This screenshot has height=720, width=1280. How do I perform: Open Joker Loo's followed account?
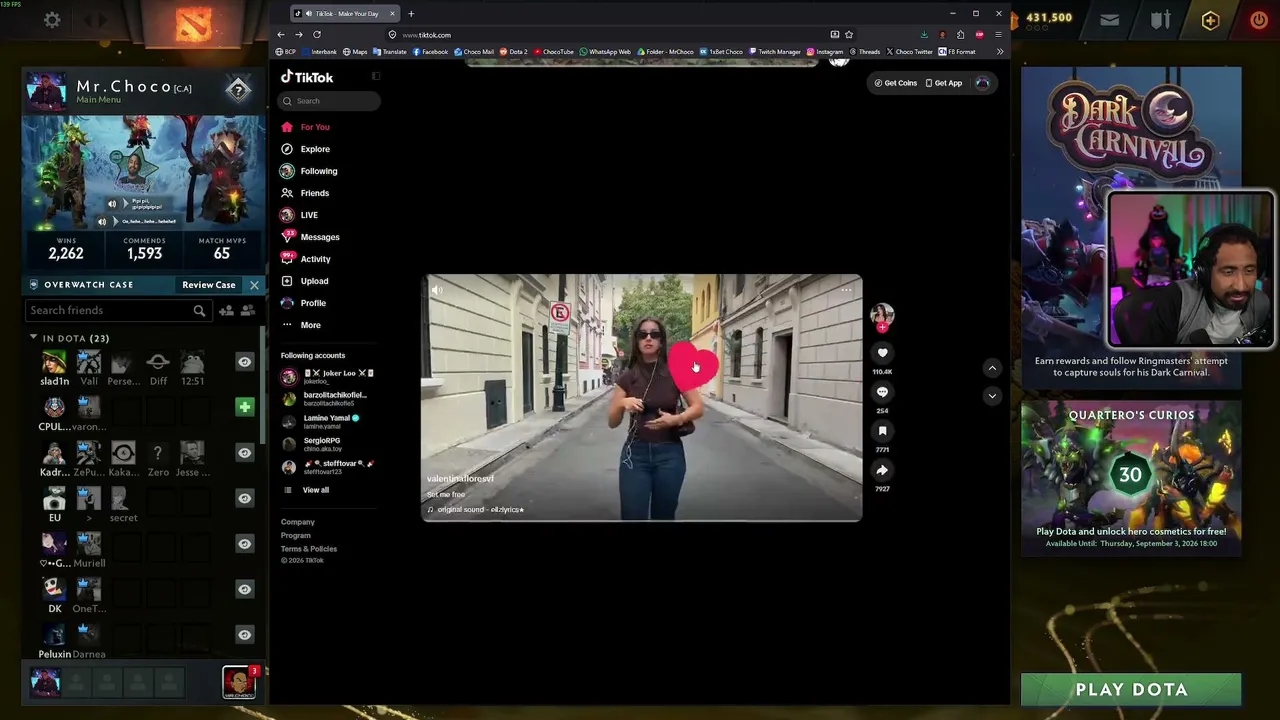tap(328, 377)
